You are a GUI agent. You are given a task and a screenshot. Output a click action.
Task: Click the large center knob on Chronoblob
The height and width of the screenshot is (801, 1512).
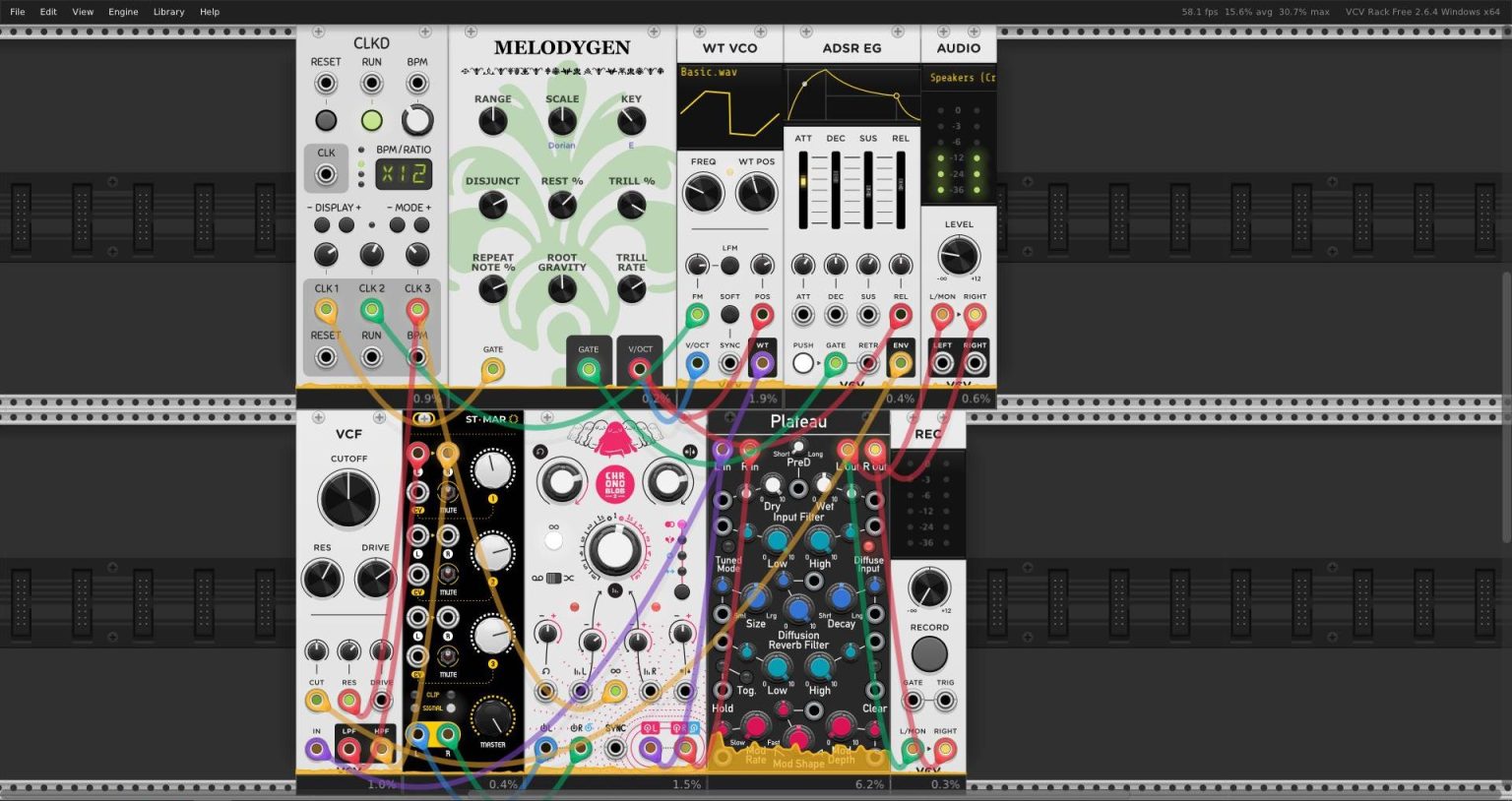613,549
